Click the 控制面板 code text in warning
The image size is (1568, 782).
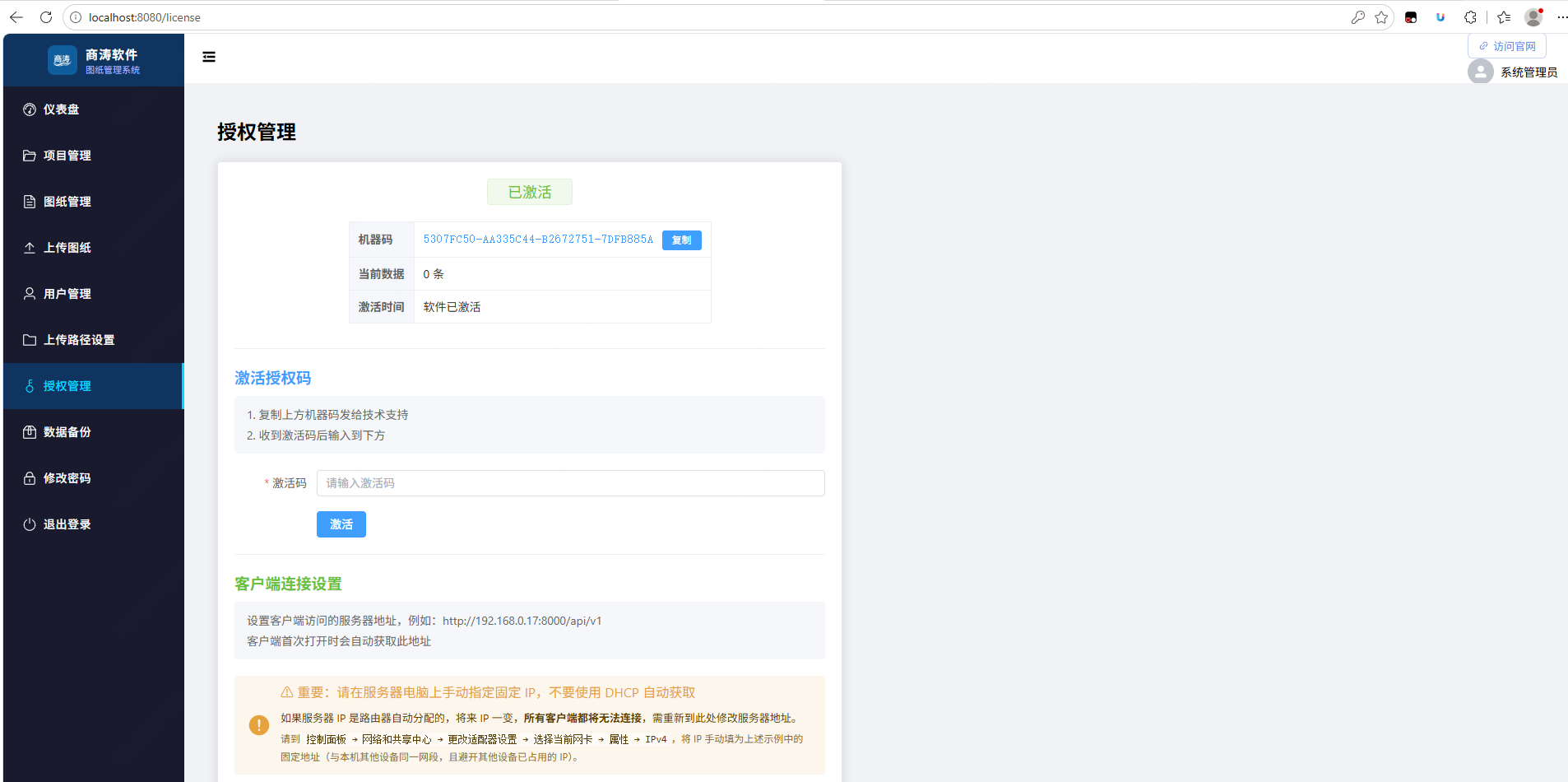click(327, 739)
